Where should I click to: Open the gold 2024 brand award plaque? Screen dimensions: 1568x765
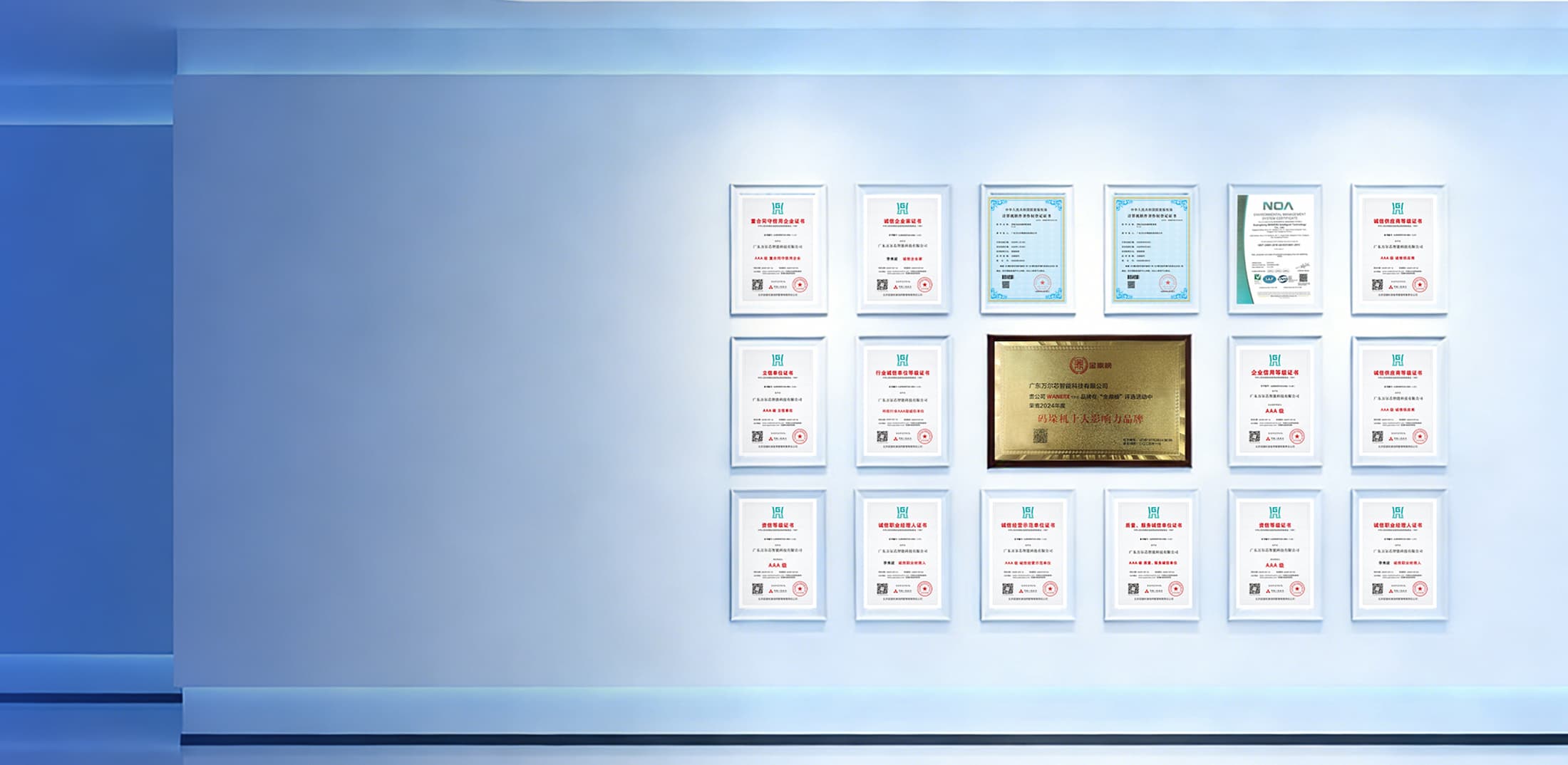pos(1089,402)
